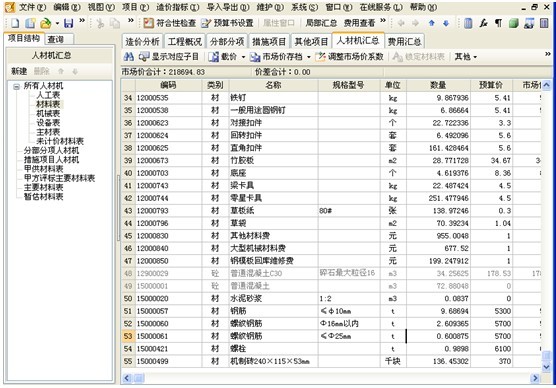The width and height of the screenshot is (556, 388).
Task: Collapse the 所有人材机 tree node
Action: [16, 87]
